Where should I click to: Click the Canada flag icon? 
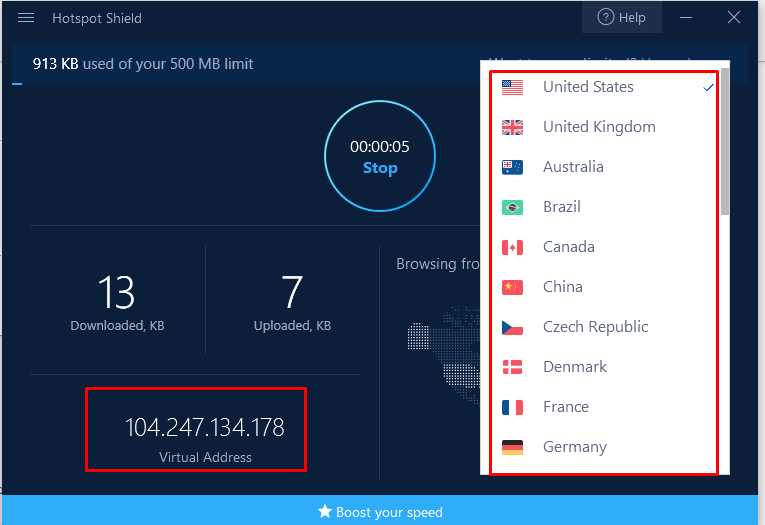click(x=512, y=247)
